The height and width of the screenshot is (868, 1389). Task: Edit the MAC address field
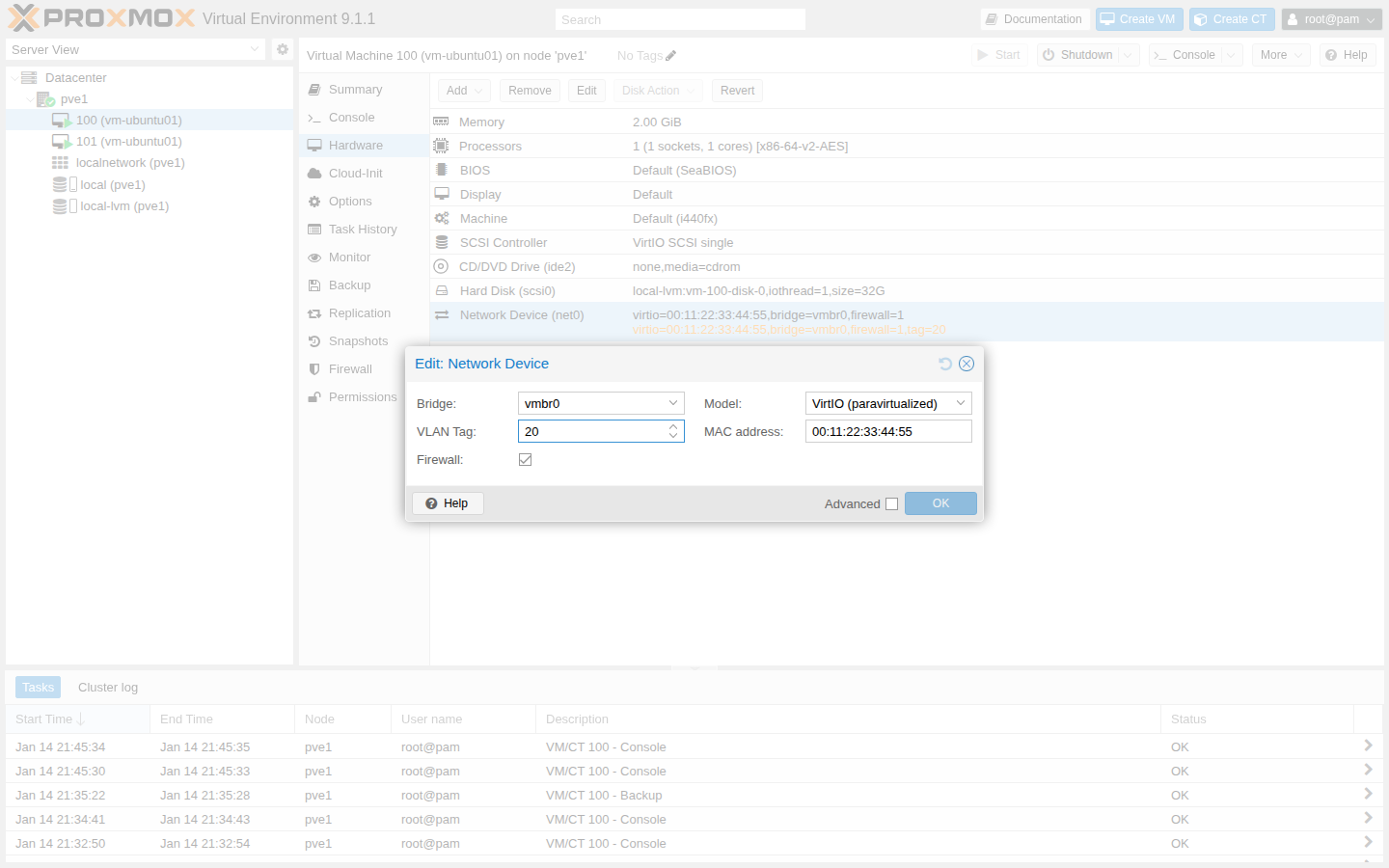point(887,431)
